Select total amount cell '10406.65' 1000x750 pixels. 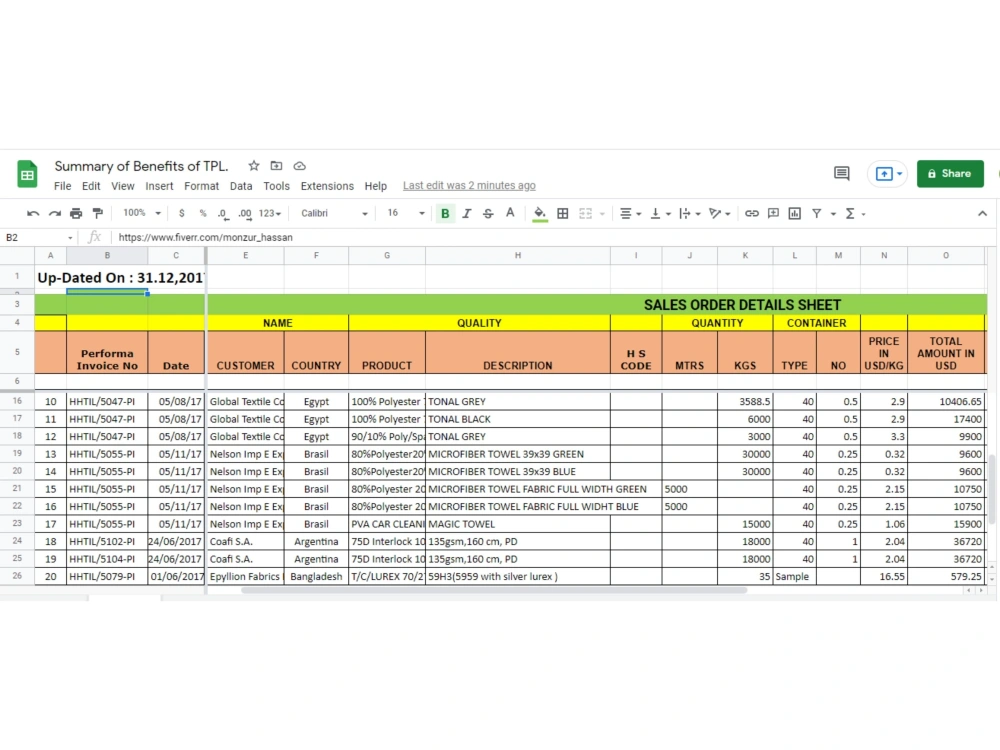click(x=946, y=402)
